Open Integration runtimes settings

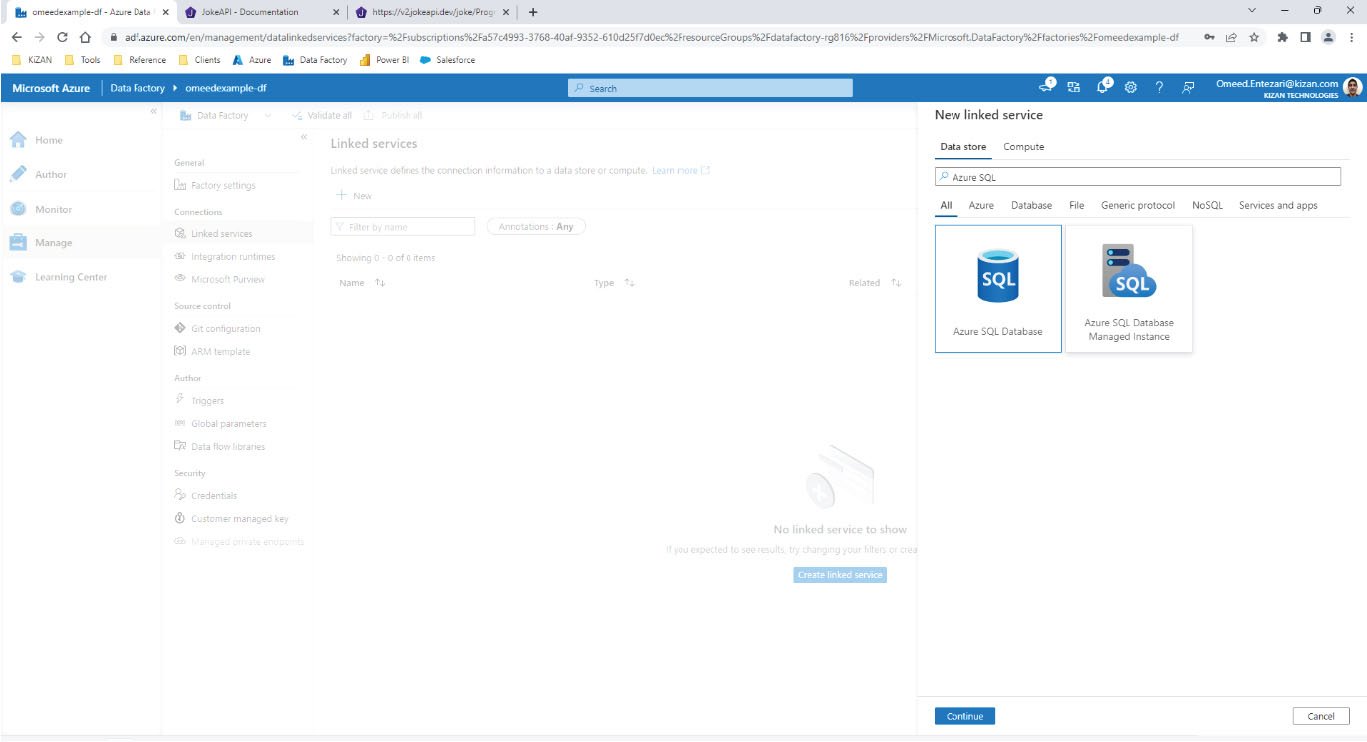(x=232, y=256)
